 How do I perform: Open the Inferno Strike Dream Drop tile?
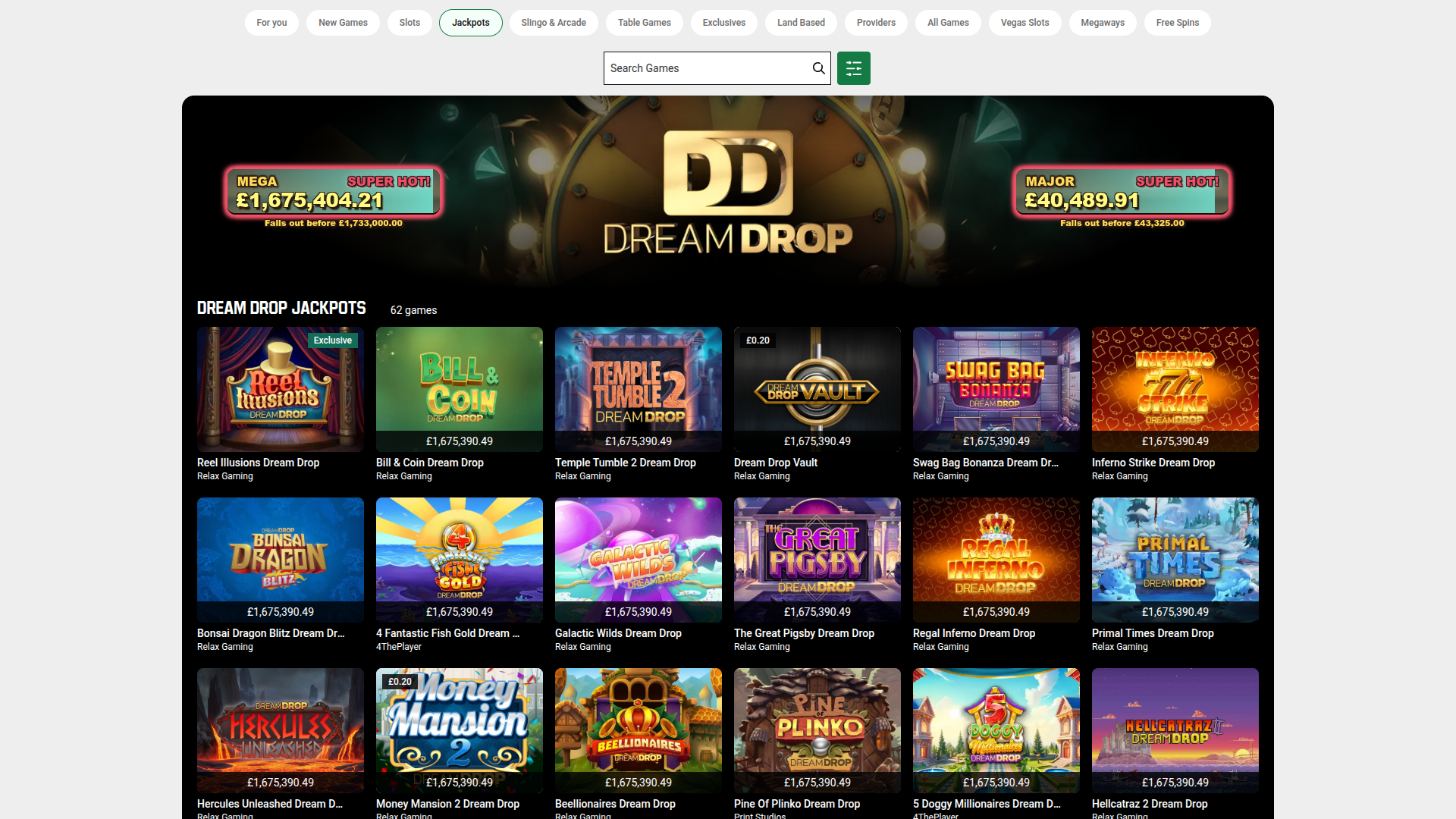pyautogui.click(x=1175, y=389)
